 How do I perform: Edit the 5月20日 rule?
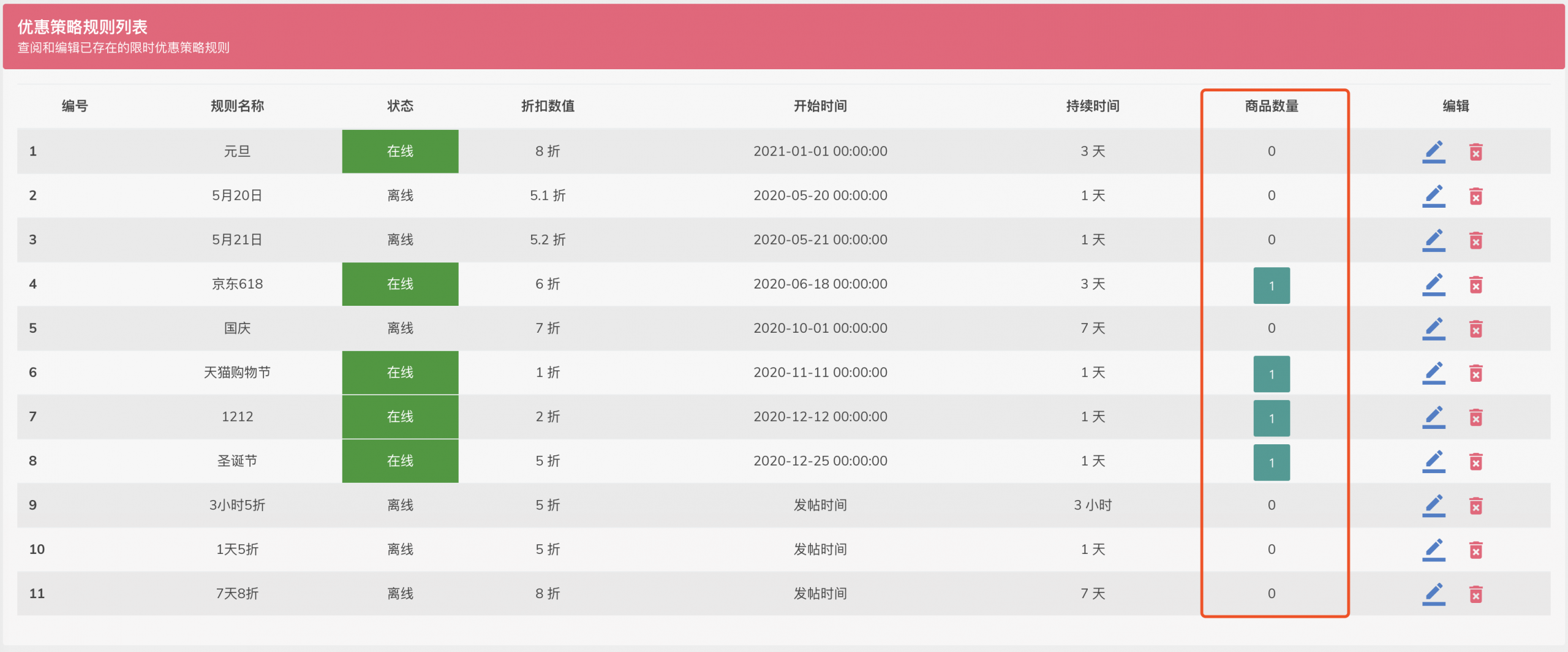(1433, 195)
